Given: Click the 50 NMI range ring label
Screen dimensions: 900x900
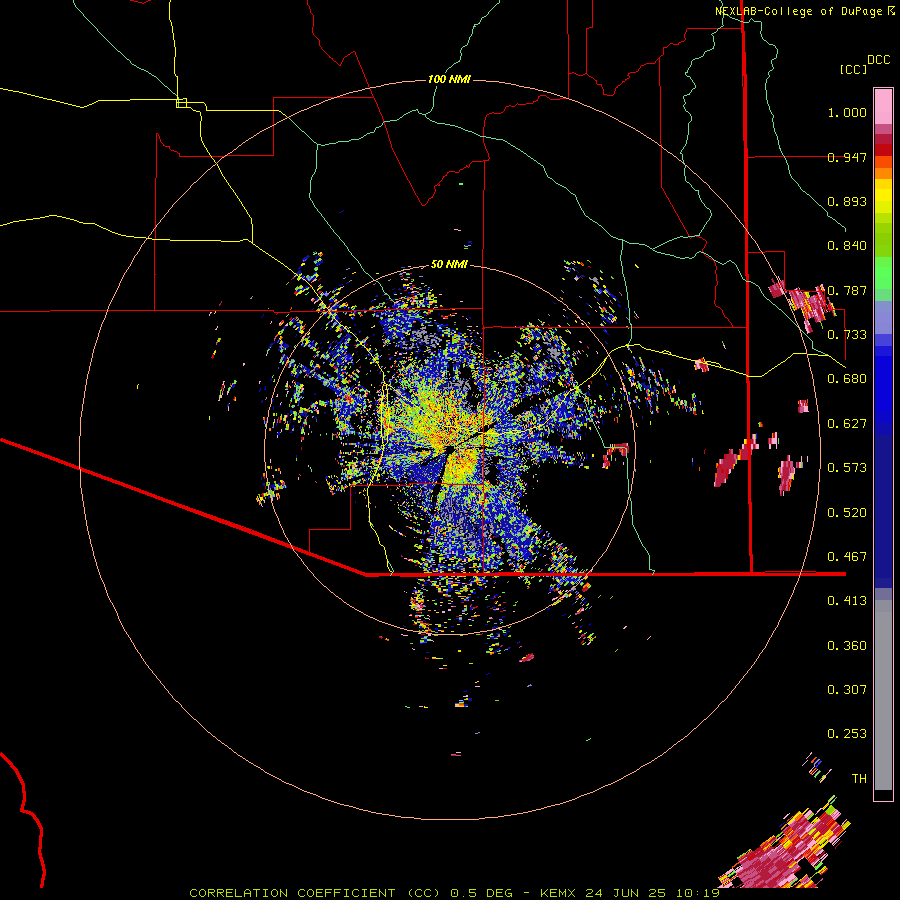Looking at the screenshot, I should click(x=449, y=264).
